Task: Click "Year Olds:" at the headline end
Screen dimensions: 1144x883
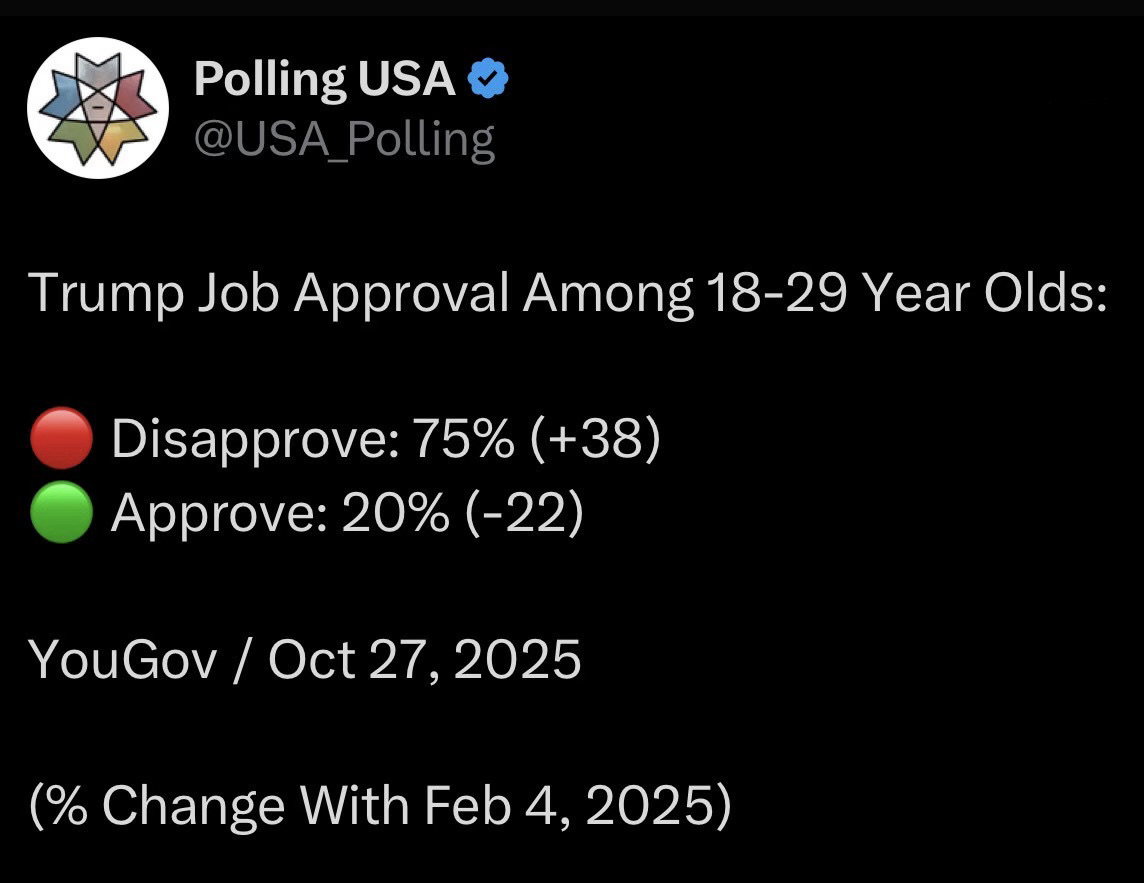Action: pyautogui.click(x=985, y=294)
